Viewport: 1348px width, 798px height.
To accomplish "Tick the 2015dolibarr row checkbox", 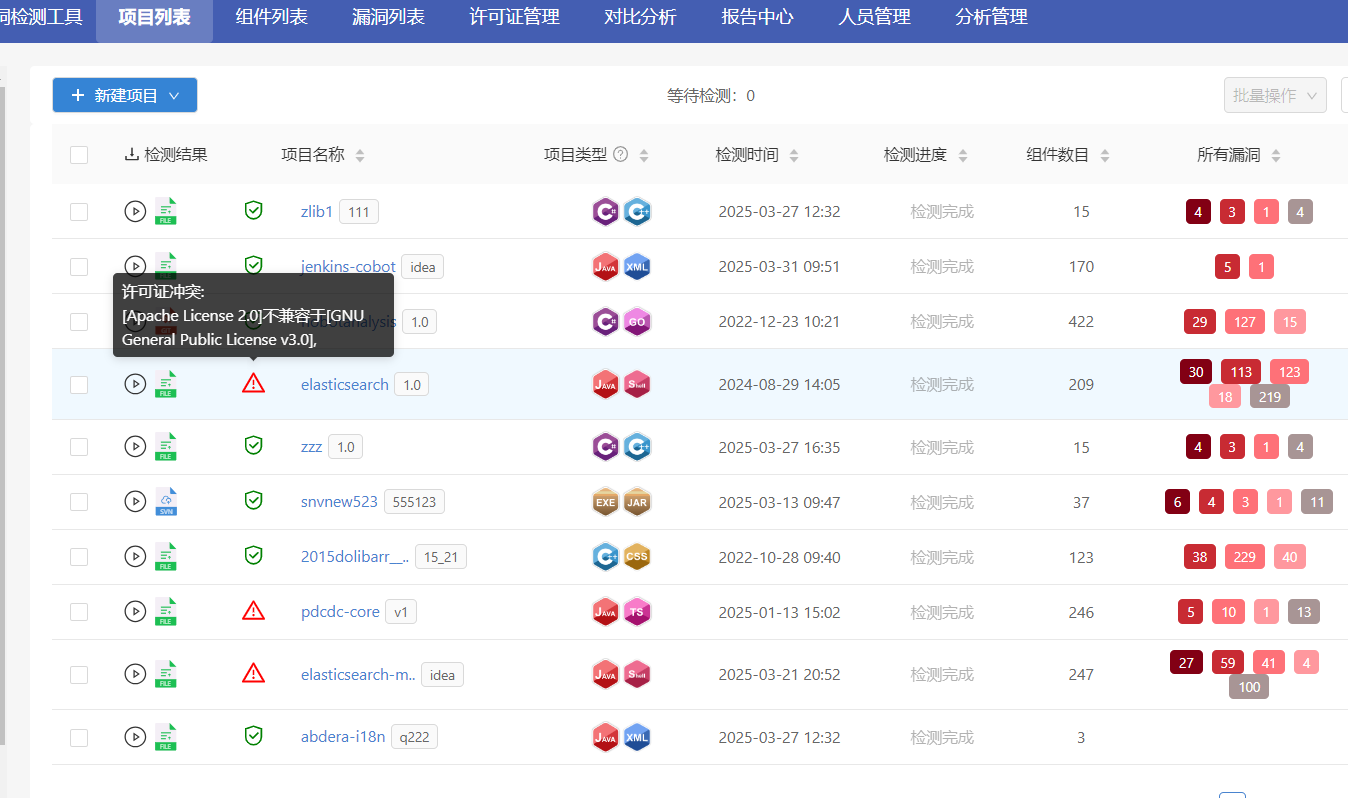I will (x=79, y=556).
